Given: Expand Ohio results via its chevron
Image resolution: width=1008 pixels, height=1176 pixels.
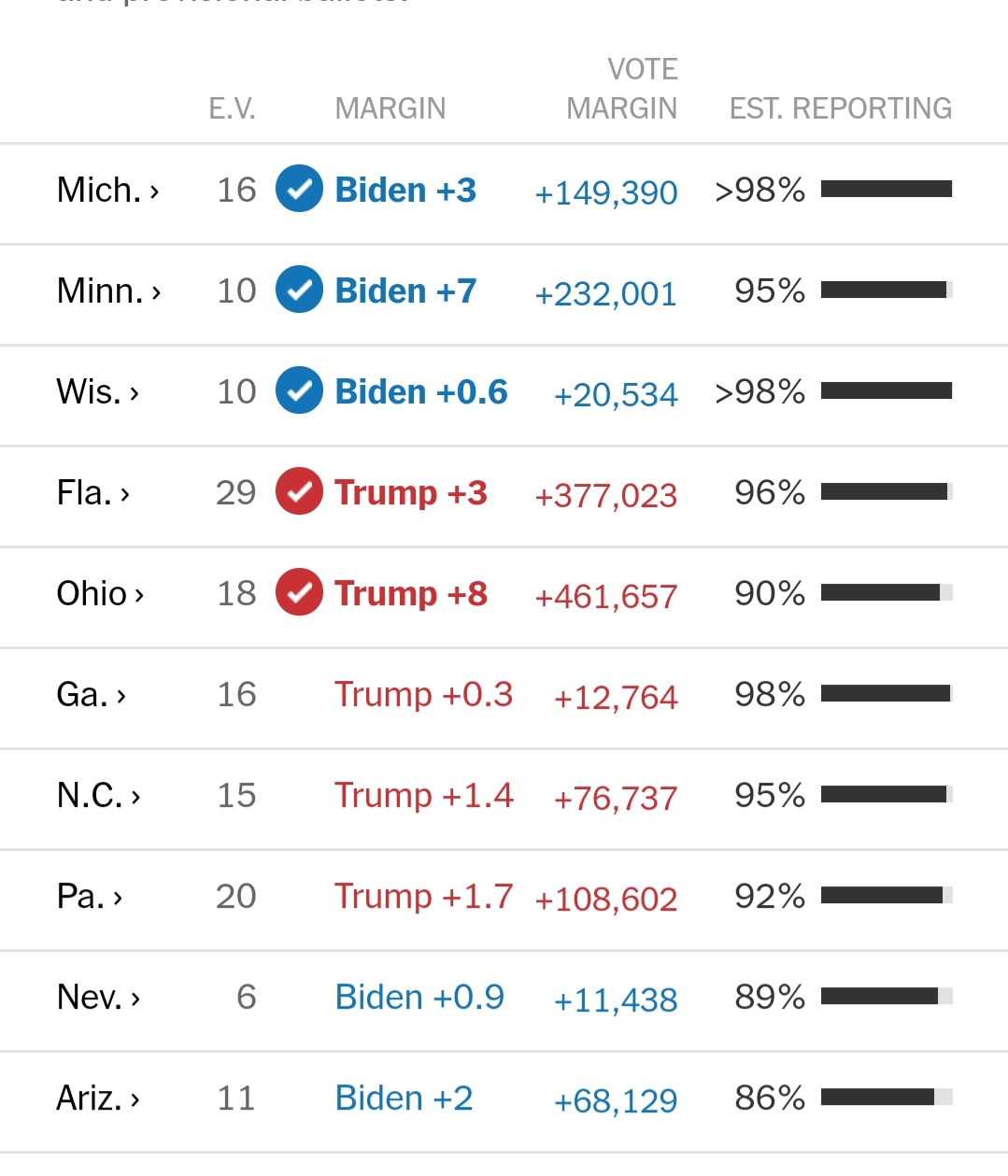Looking at the screenshot, I should [x=139, y=595].
